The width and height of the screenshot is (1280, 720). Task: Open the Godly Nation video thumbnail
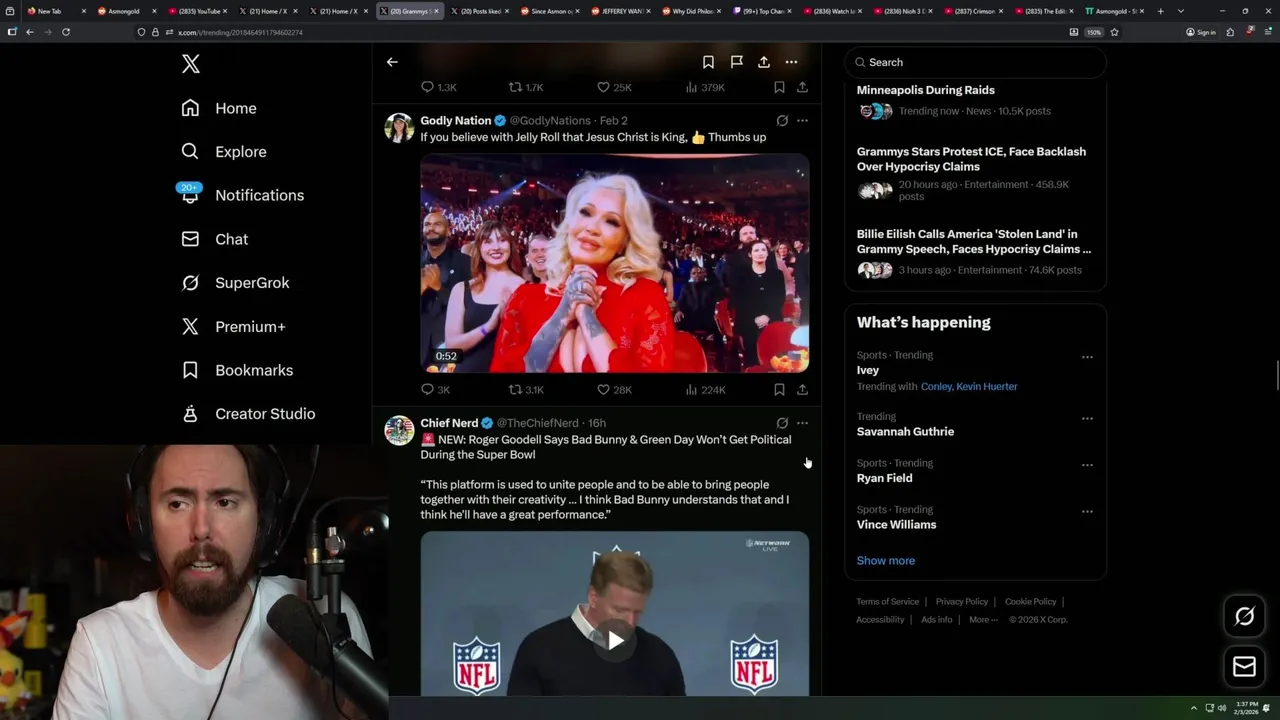coord(614,263)
